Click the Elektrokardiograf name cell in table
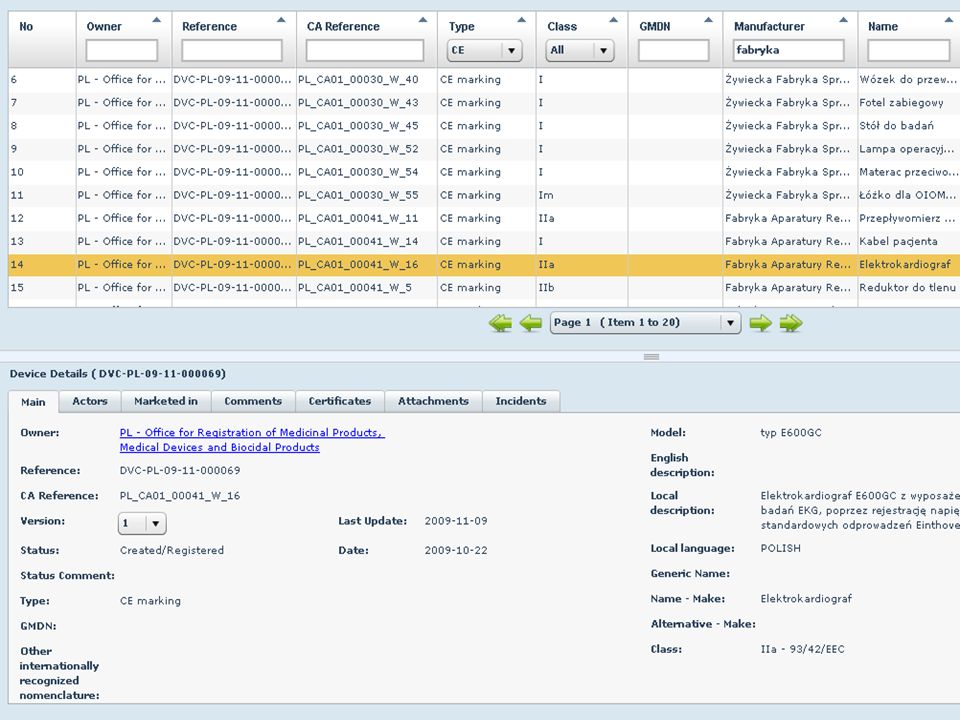 905,264
